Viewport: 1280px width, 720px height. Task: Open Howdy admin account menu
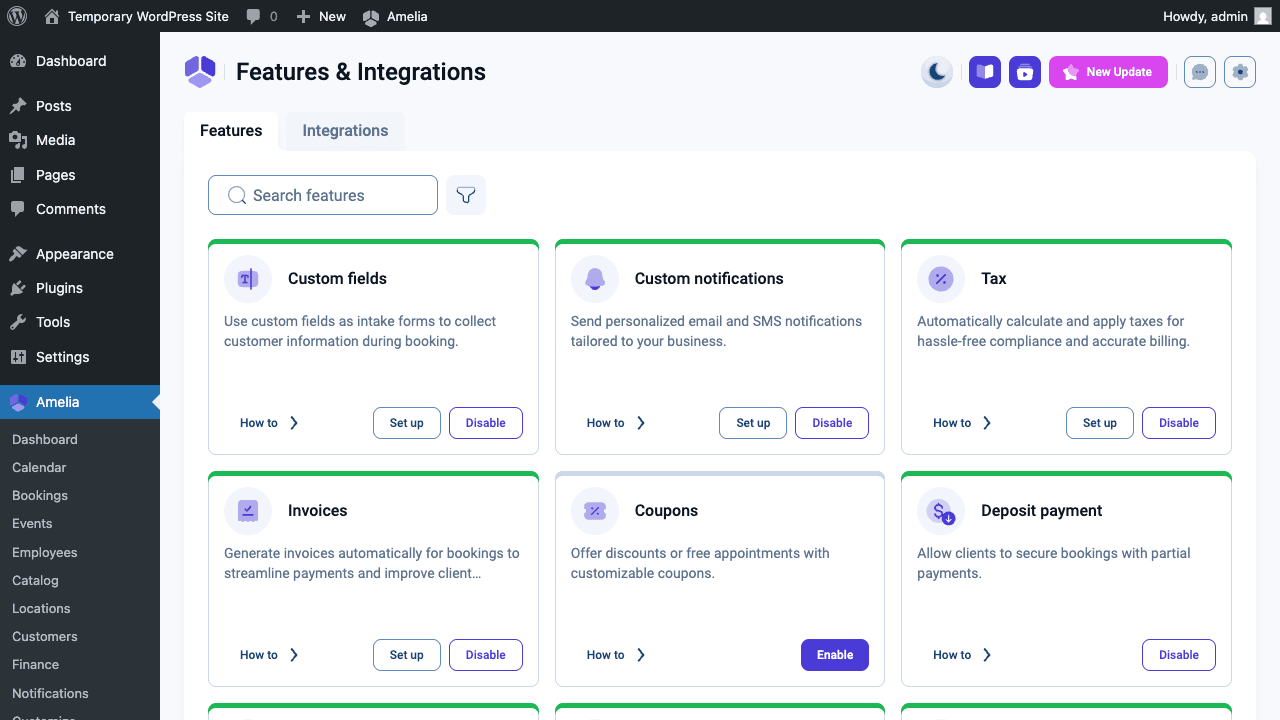(x=1217, y=16)
